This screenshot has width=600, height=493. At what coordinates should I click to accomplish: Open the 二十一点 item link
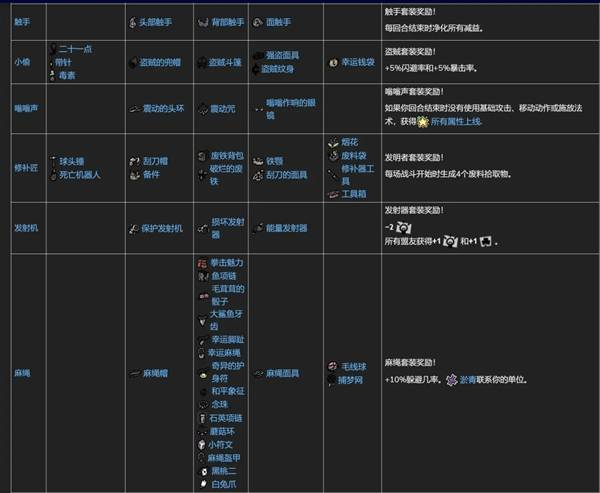[x=76, y=48]
